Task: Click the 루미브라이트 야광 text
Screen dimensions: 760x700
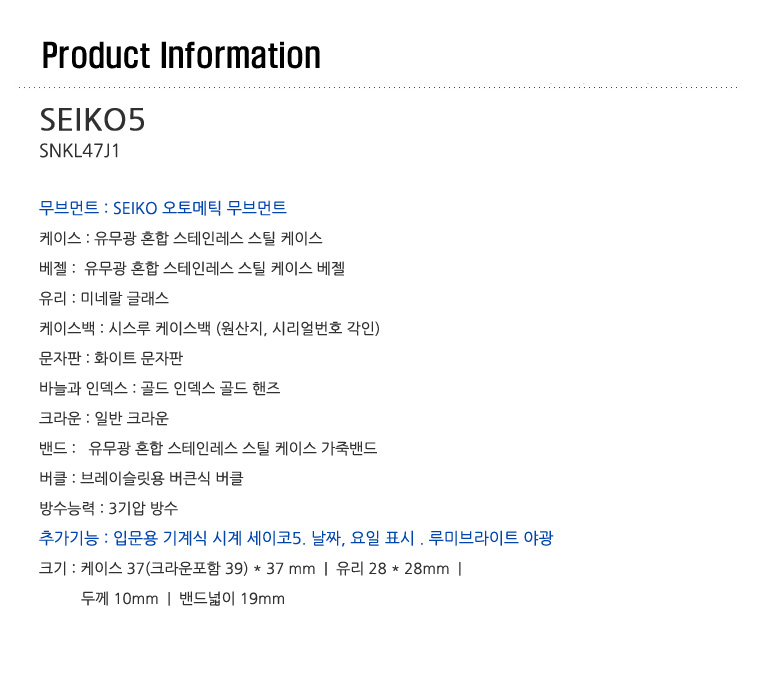Action: point(491,538)
